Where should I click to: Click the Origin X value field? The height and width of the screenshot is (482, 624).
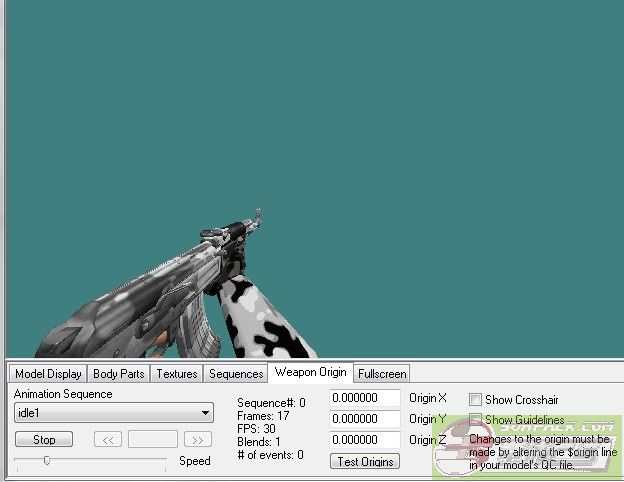[365, 399]
